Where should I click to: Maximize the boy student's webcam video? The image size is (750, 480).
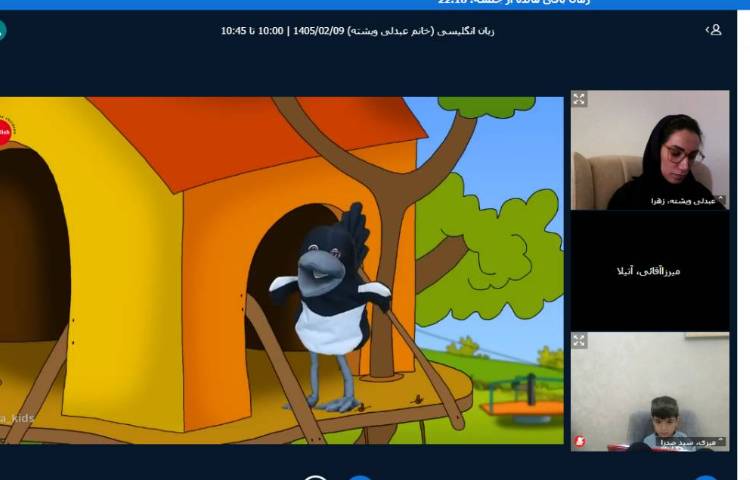click(579, 340)
